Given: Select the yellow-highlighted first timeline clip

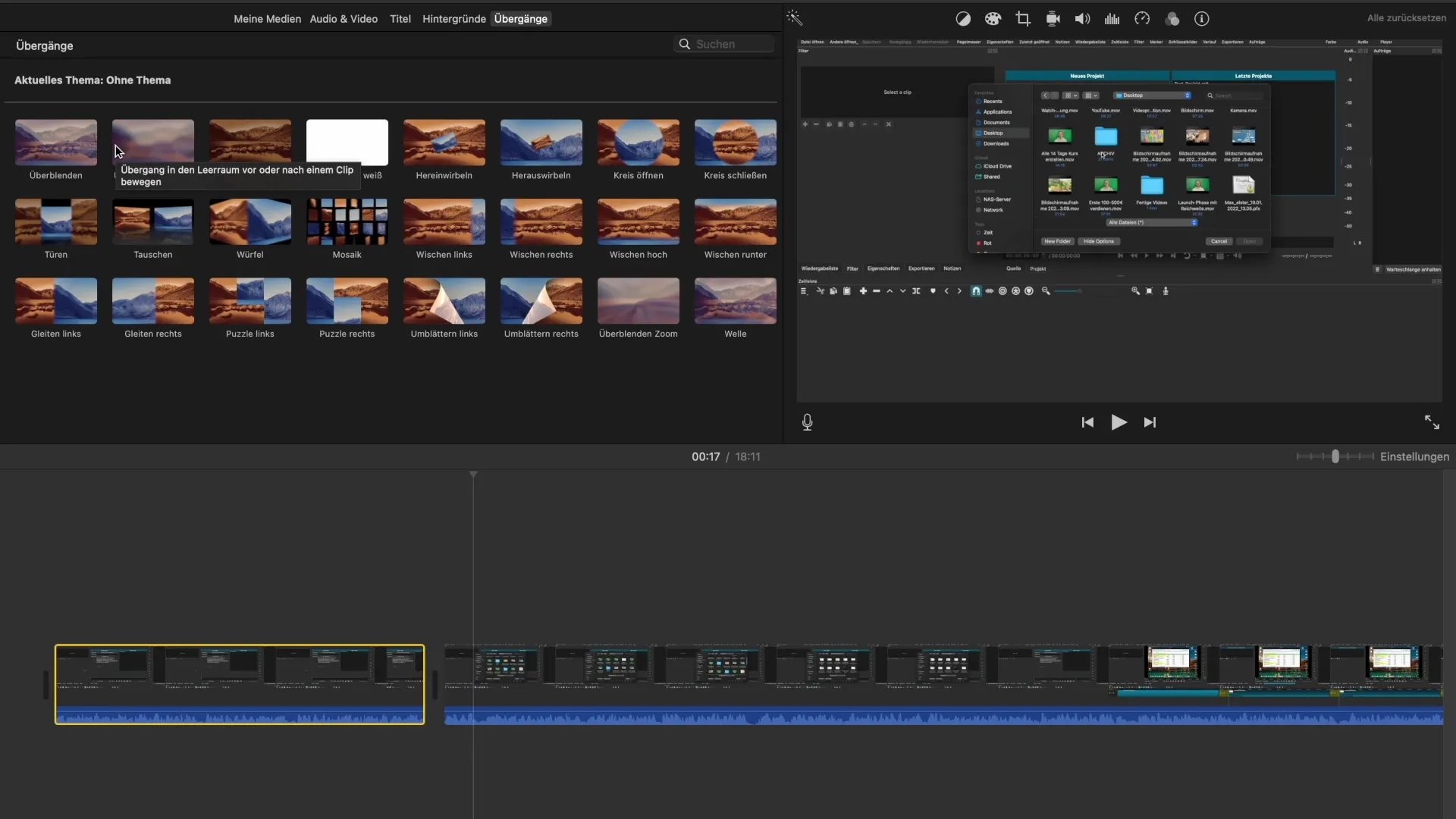Looking at the screenshot, I should pyautogui.click(x=240, y=685).
